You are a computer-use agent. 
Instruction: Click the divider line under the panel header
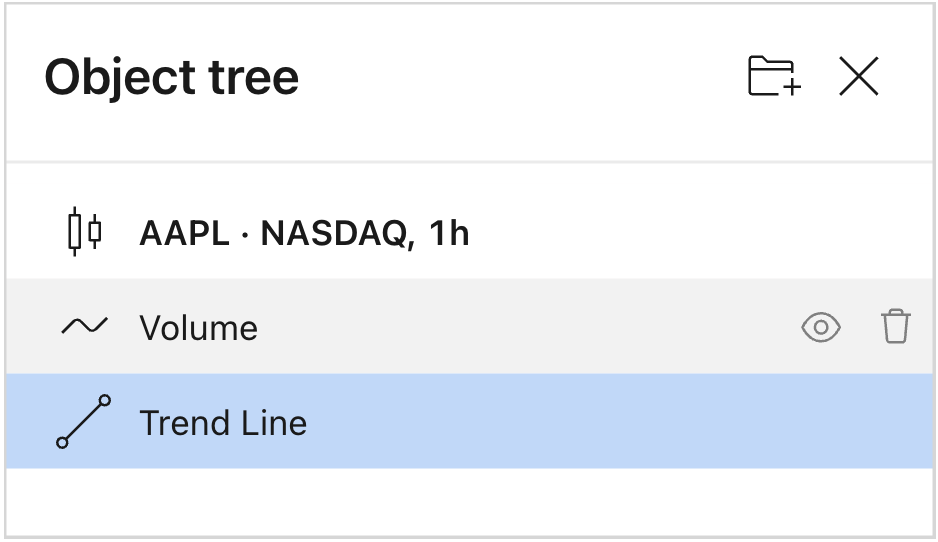tap(470, 161)
